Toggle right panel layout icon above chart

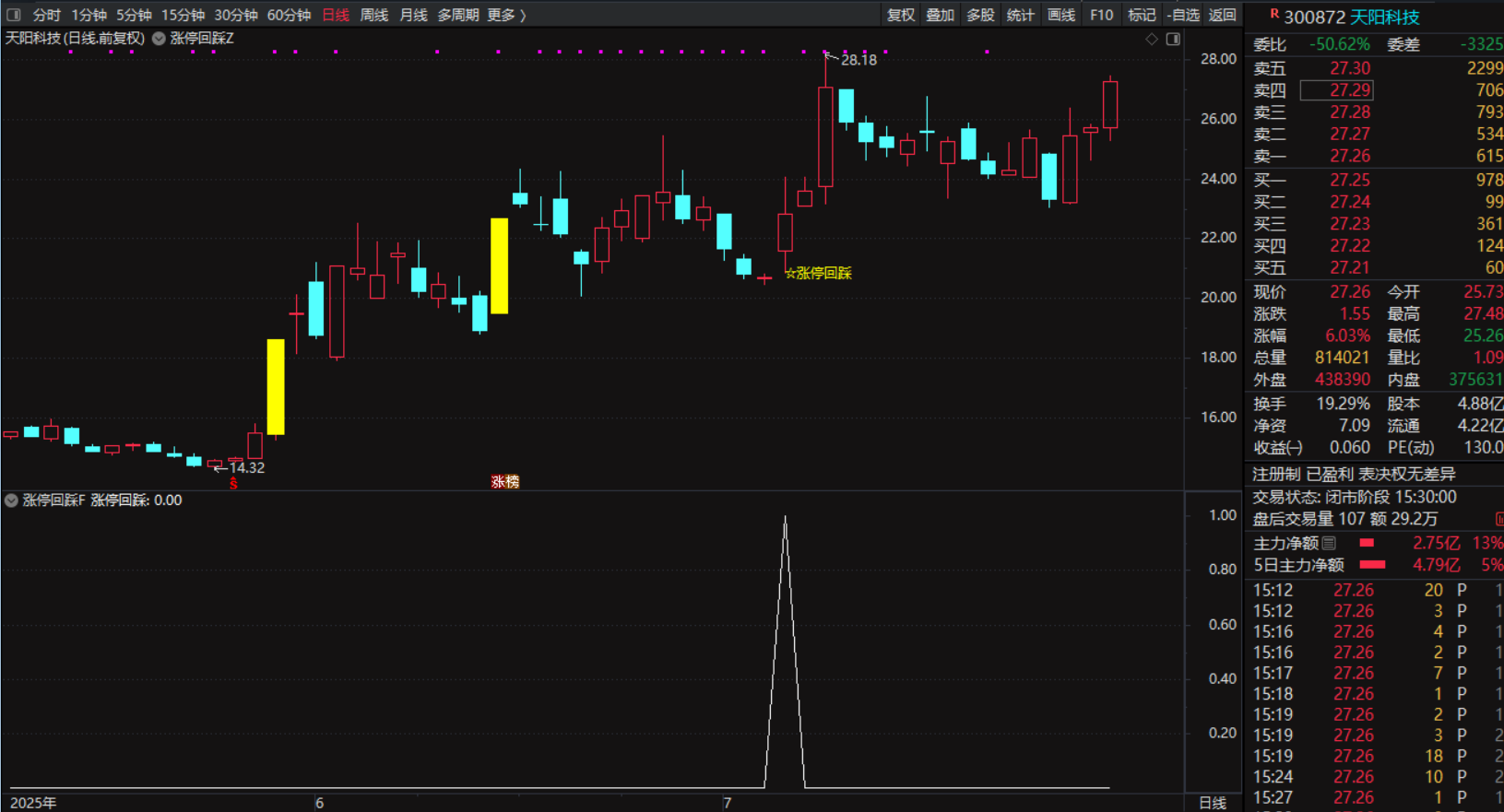click(x=1173, y=39)
